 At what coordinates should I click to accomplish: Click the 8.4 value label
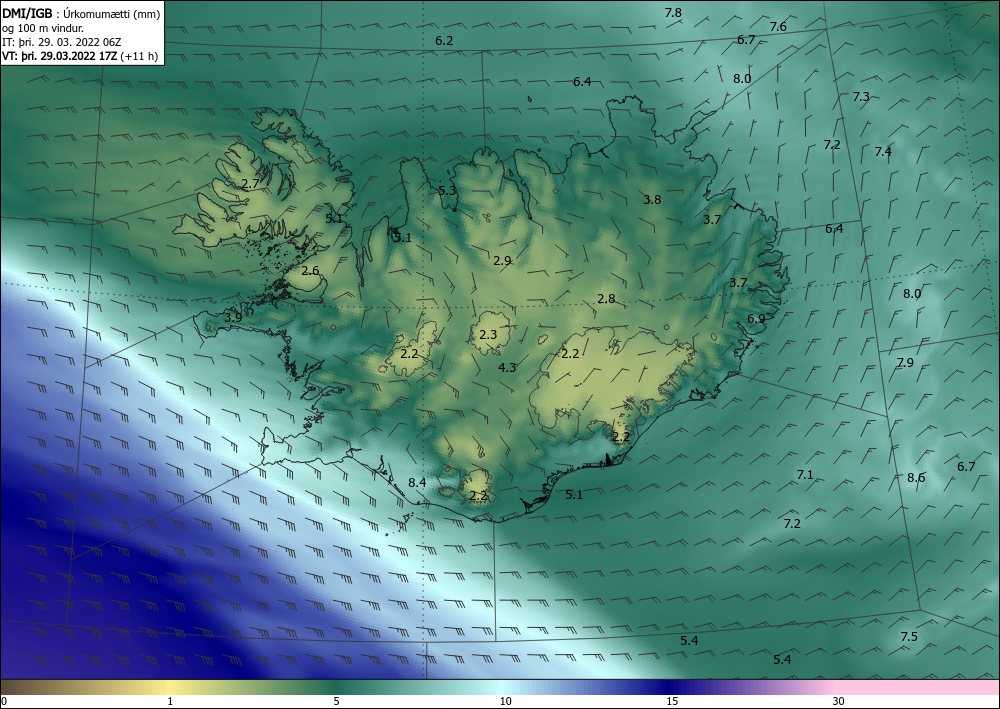point(417,483)
